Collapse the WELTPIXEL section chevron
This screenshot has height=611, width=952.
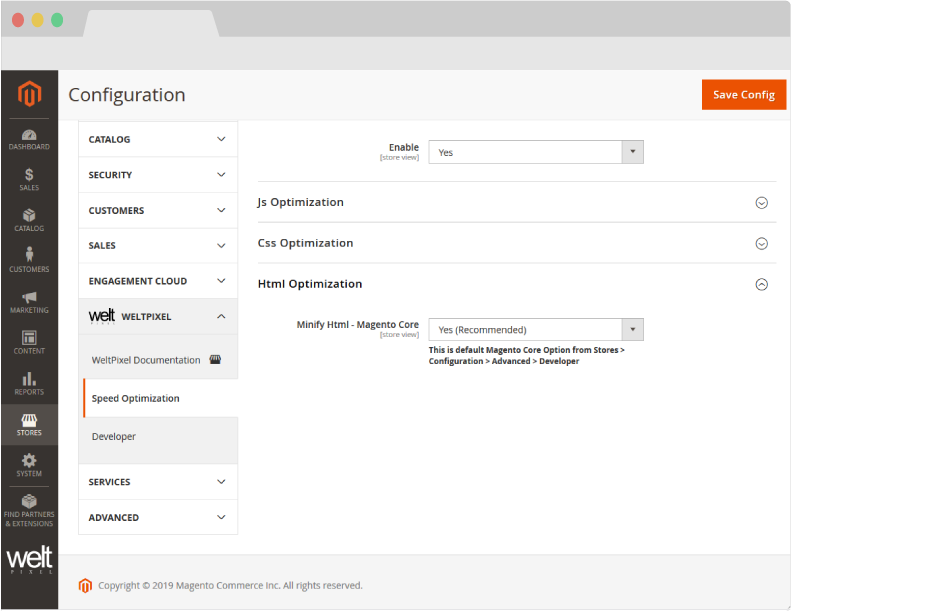point(221,315)
